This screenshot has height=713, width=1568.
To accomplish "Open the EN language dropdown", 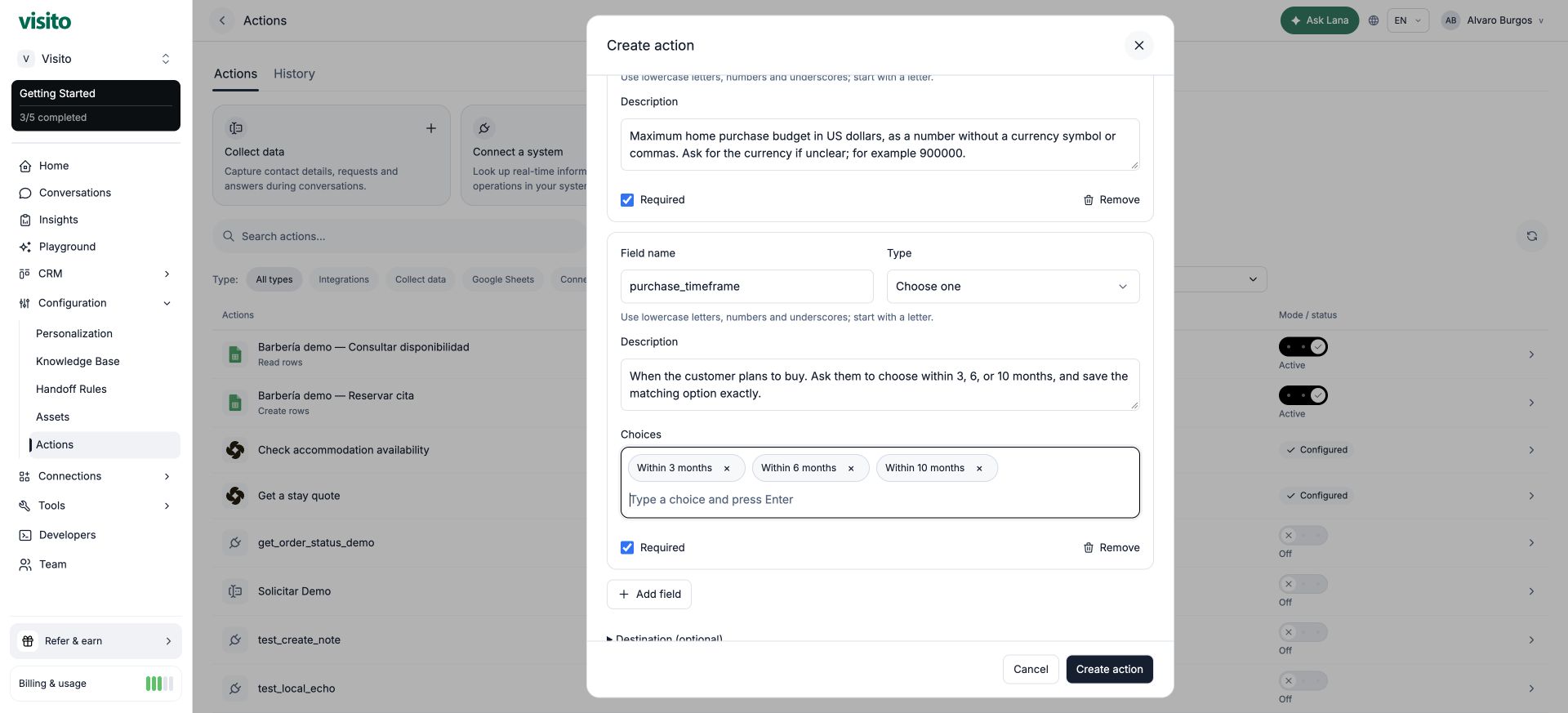I will coord(1407,21).
